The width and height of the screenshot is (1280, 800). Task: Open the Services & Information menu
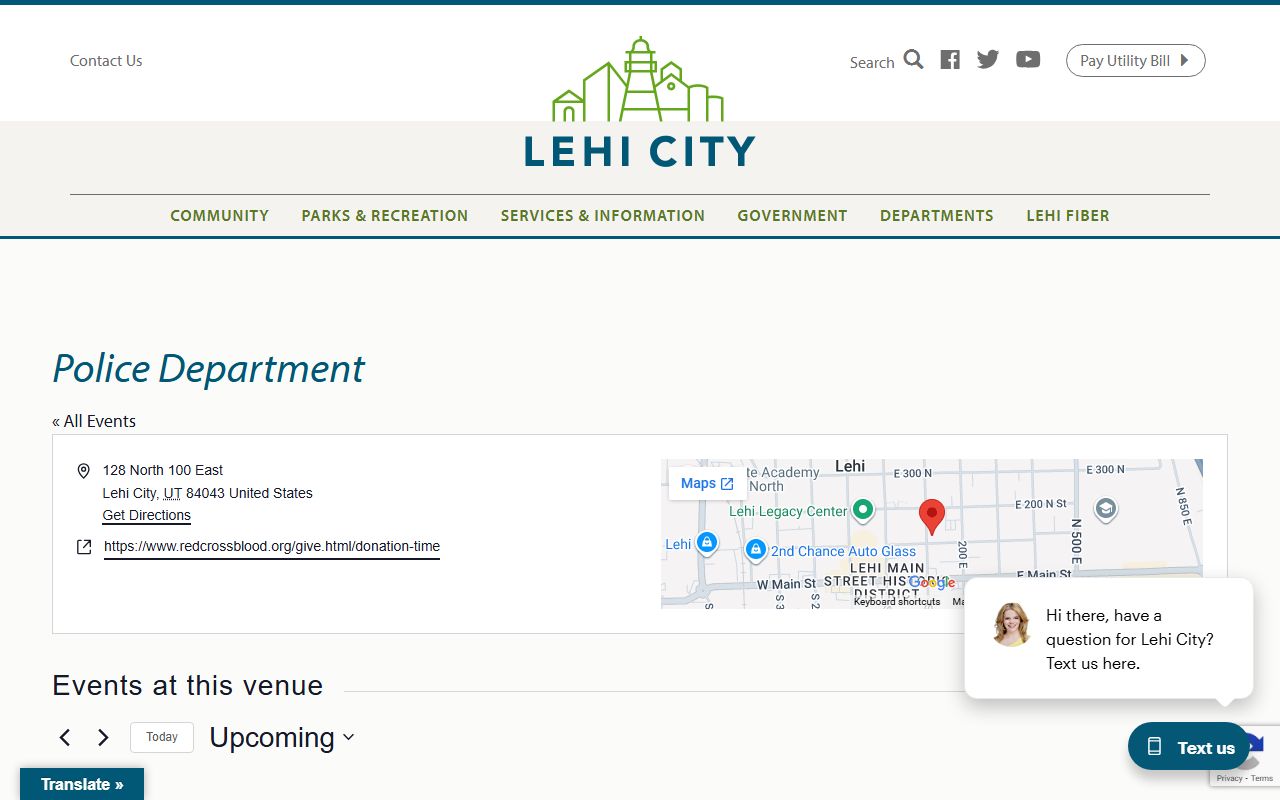coord(603,216)
